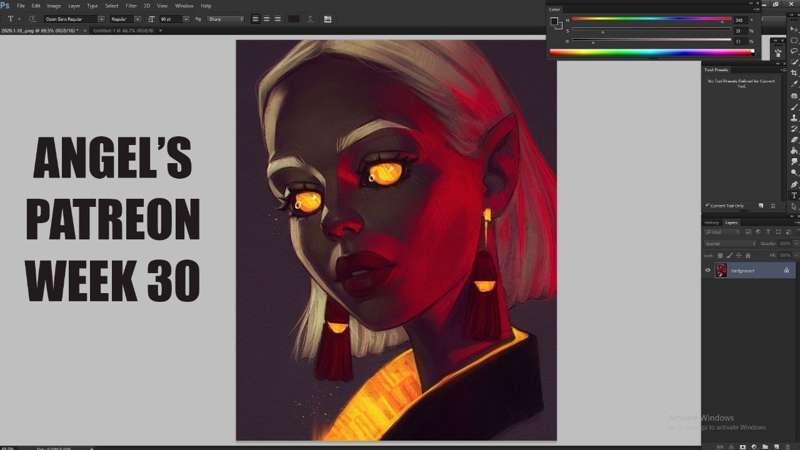Create a new tool preset
800x450 pixels.
[x=761, y=206]
